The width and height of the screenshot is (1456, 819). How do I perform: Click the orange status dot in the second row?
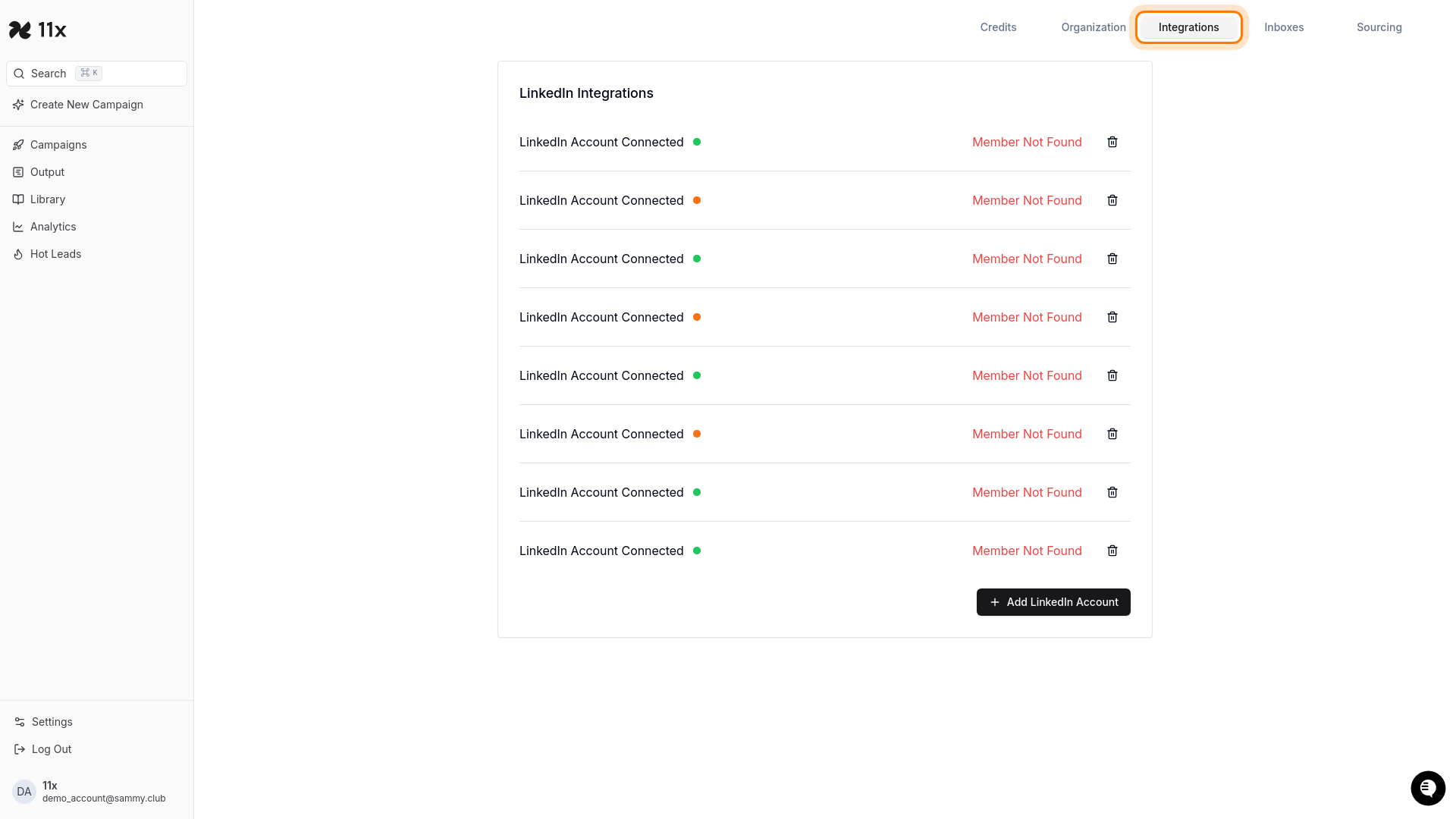[697, 200]
